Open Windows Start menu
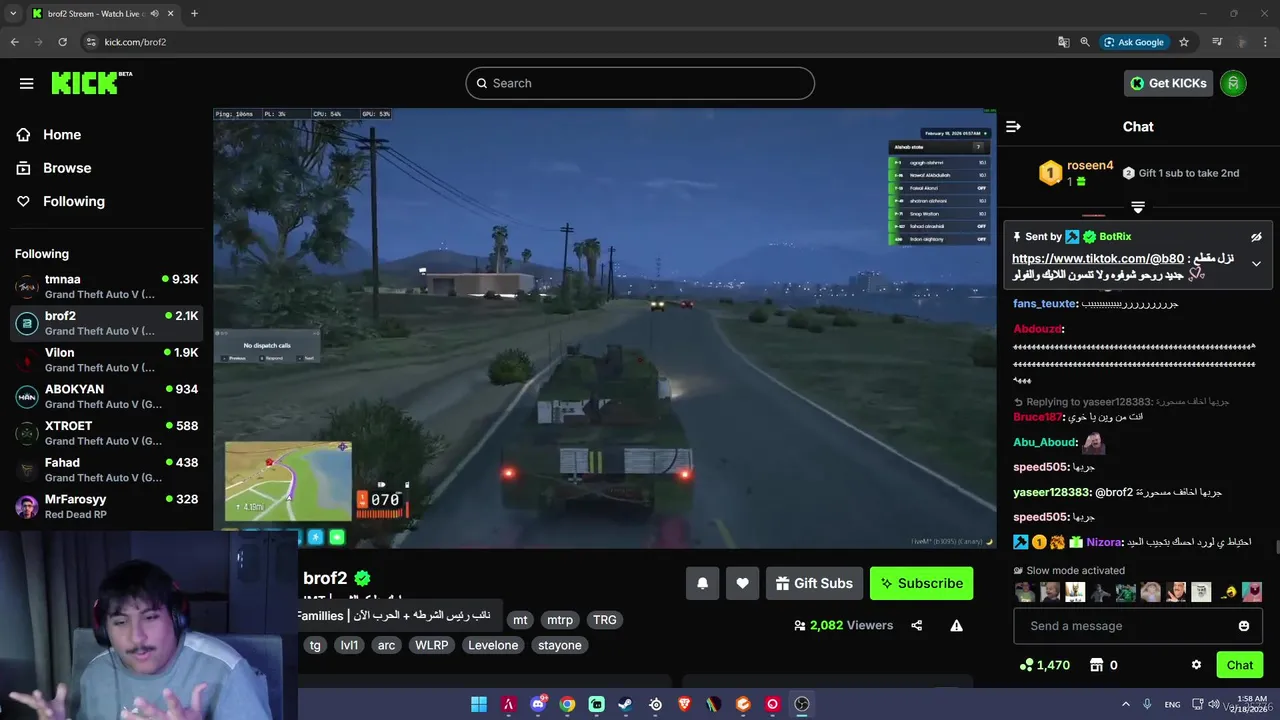This screenshot has height=720, width=1280. [479, 704]
